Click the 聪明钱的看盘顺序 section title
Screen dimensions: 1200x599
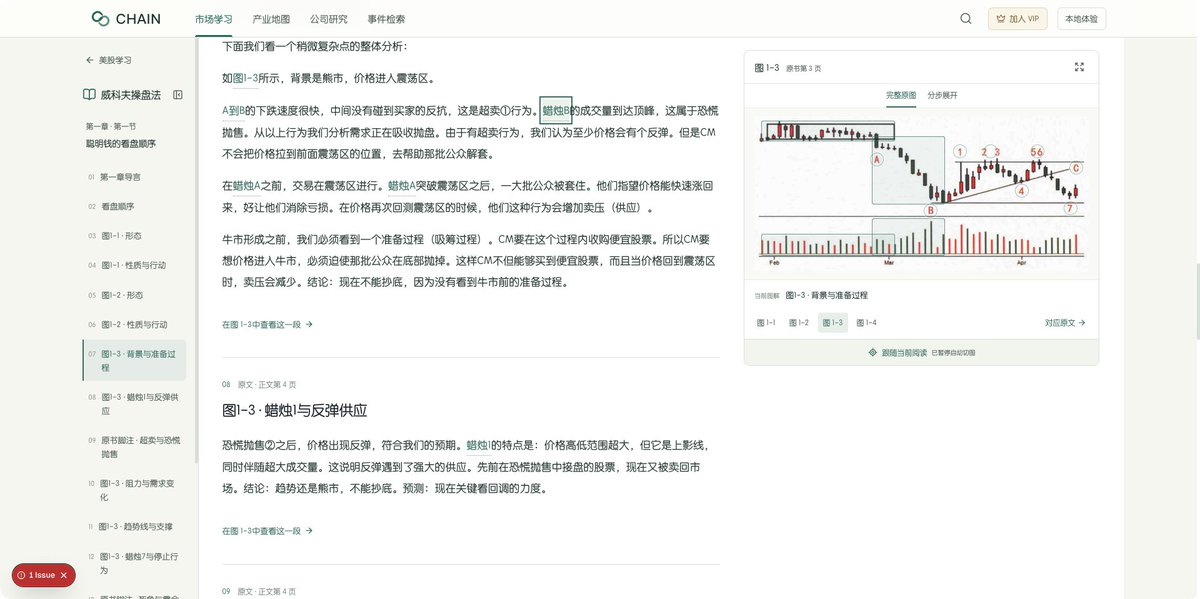click(121, 144)
